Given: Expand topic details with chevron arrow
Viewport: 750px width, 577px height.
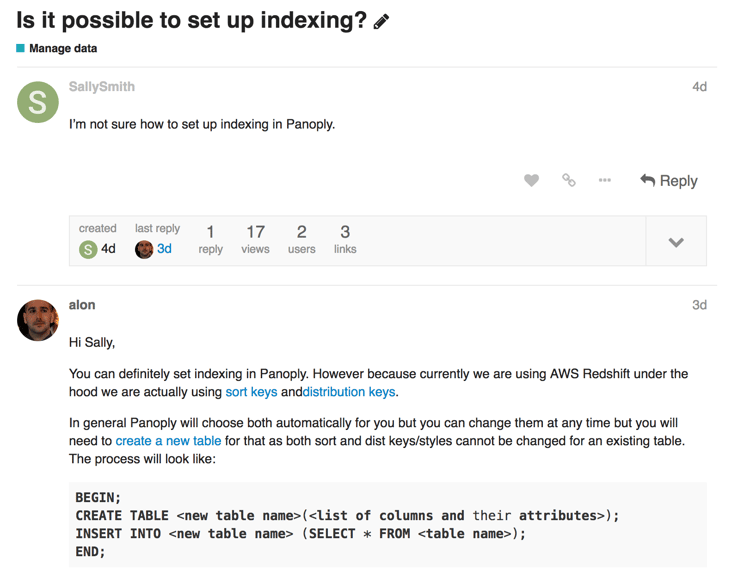Looking at the screenshot, I should click(x=676, y=242).
